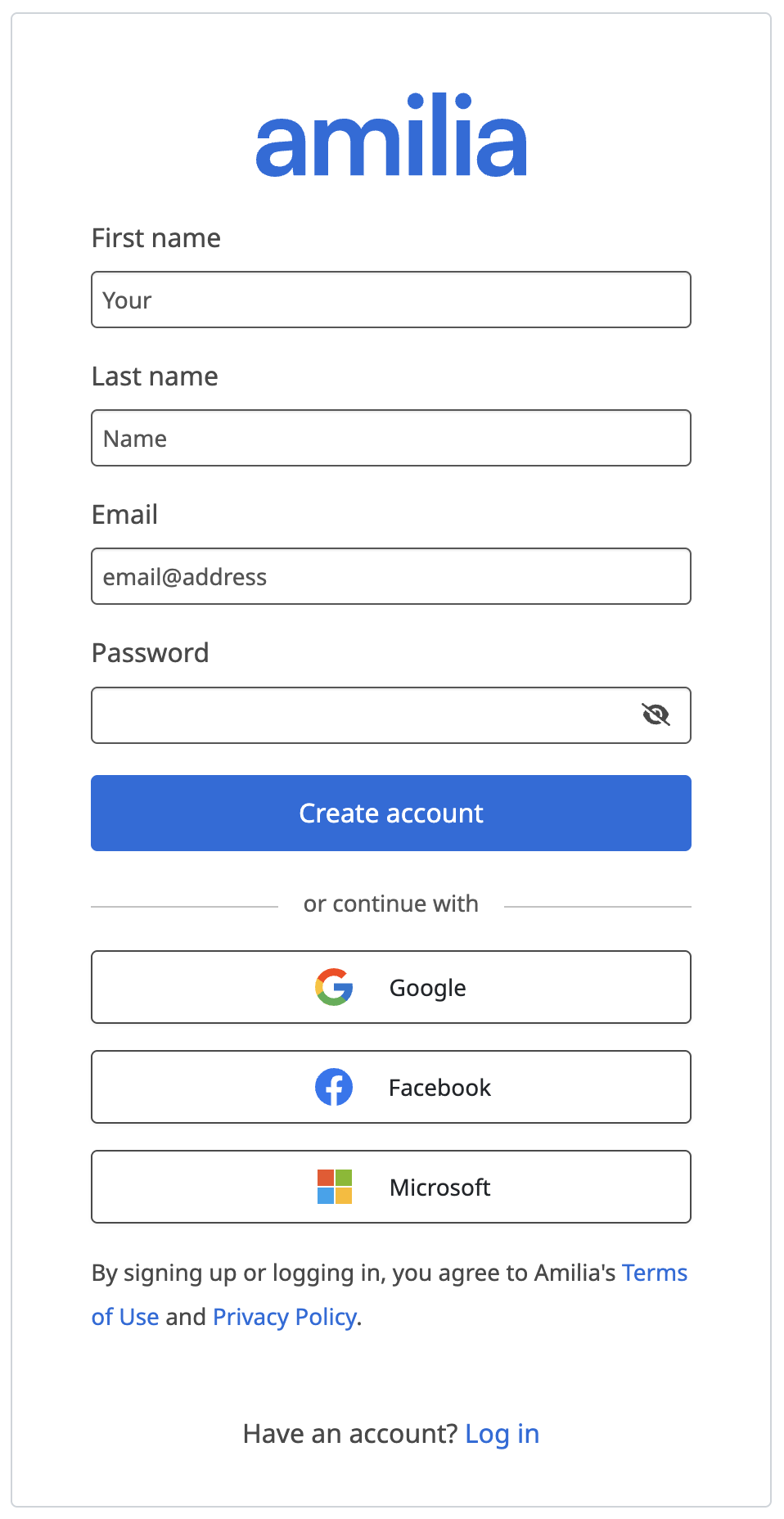Click the Google logo icon
The image size is (784, 1519).
tap(334, 987)
